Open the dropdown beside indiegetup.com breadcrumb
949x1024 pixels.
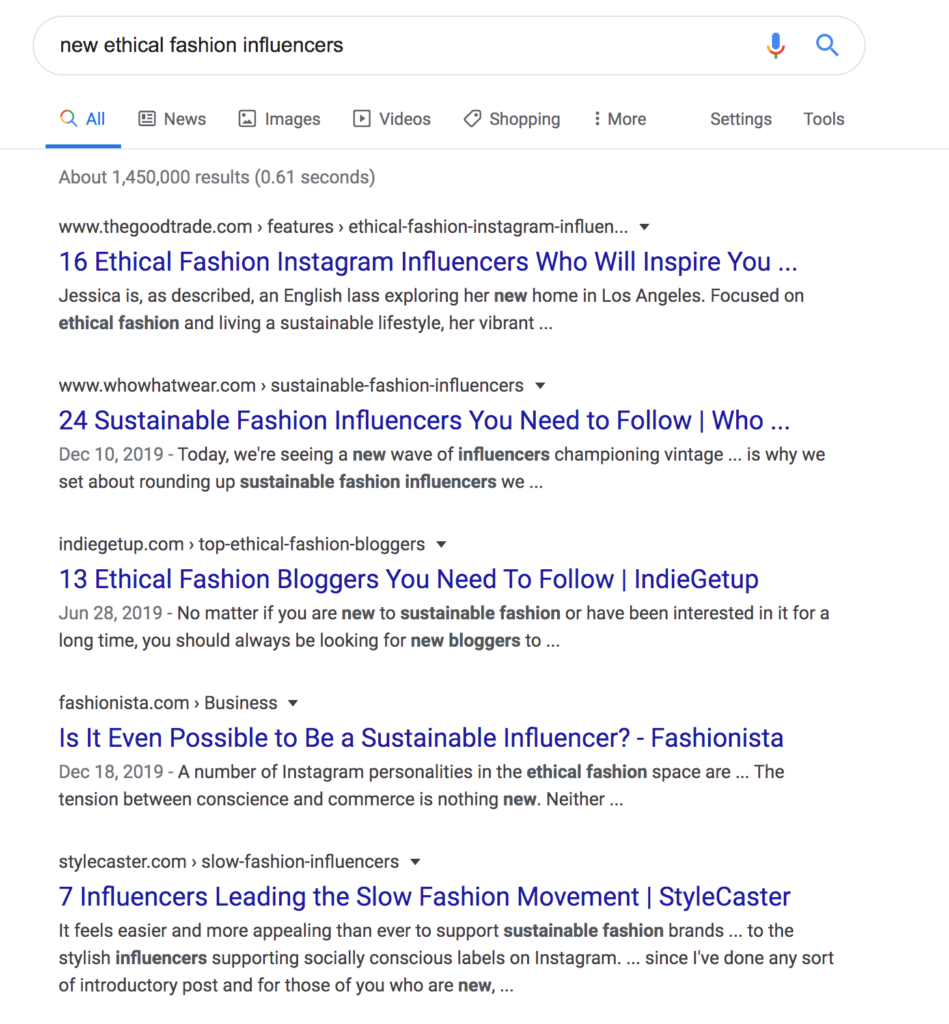(x=440, y=544)
